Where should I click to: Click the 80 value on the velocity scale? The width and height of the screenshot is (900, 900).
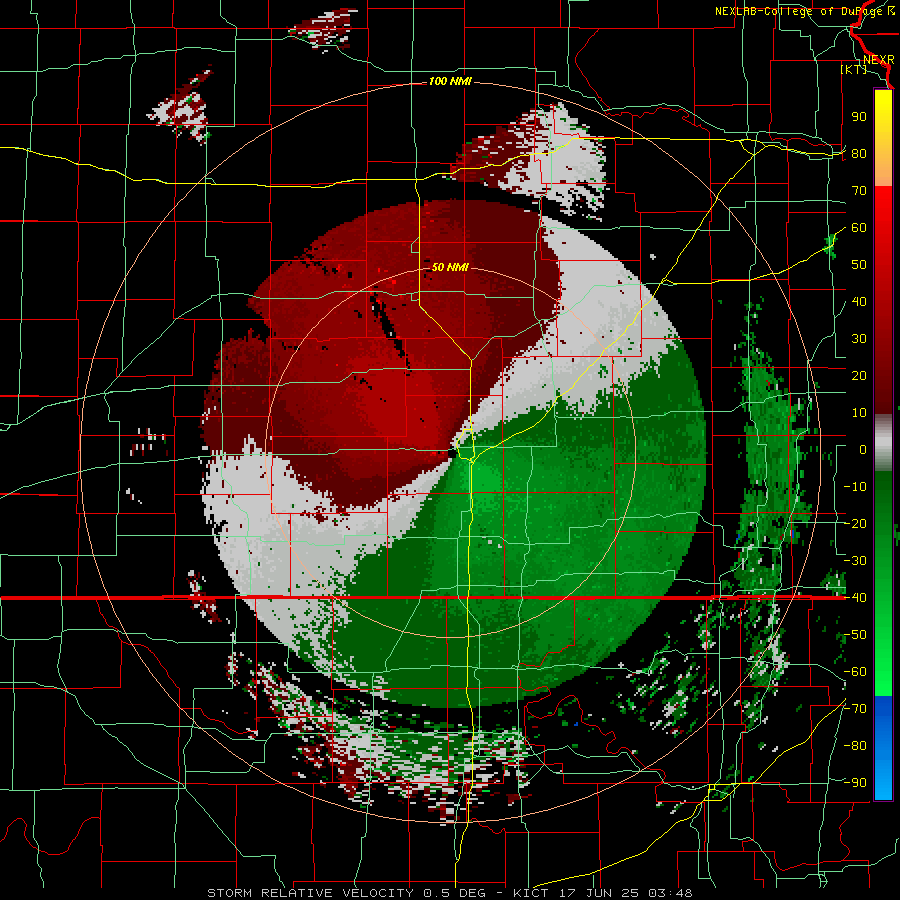pos(859,154)
